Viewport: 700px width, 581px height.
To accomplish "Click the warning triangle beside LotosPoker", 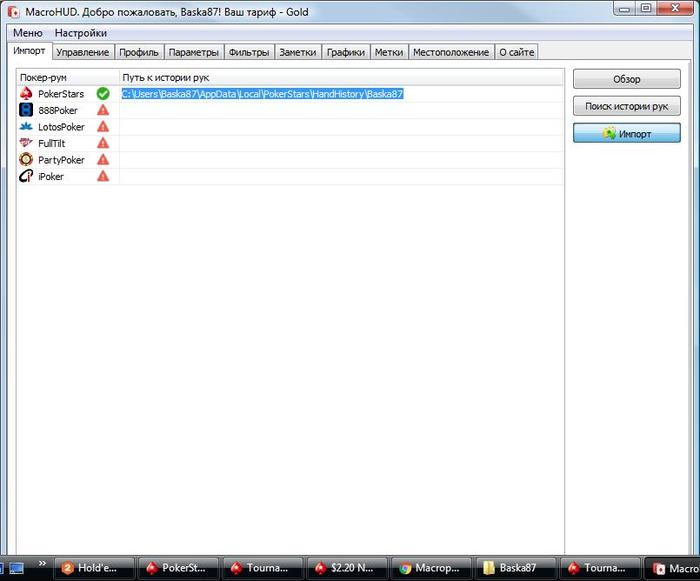I will click(103, 126).
